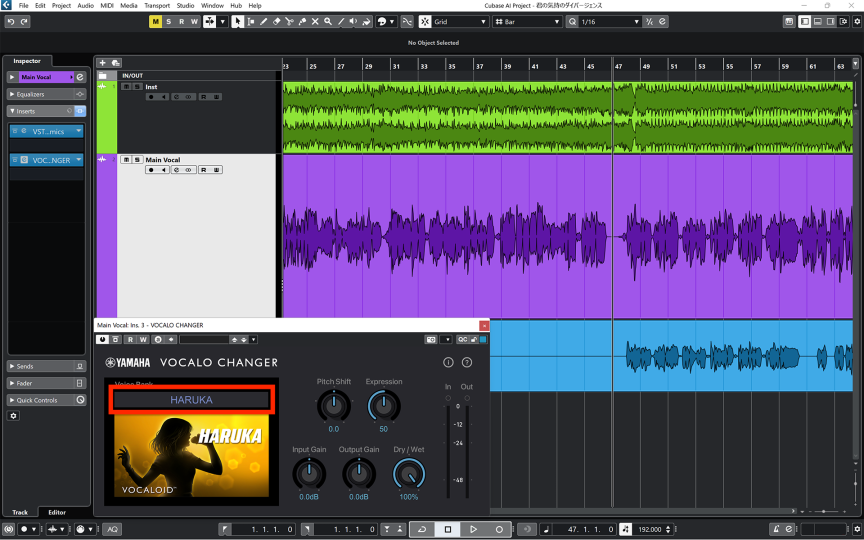Image resolution: width=864 pixels, height=540 pixels.
Task: Toggle the global Solo S button
Action: tap(169, 21)
